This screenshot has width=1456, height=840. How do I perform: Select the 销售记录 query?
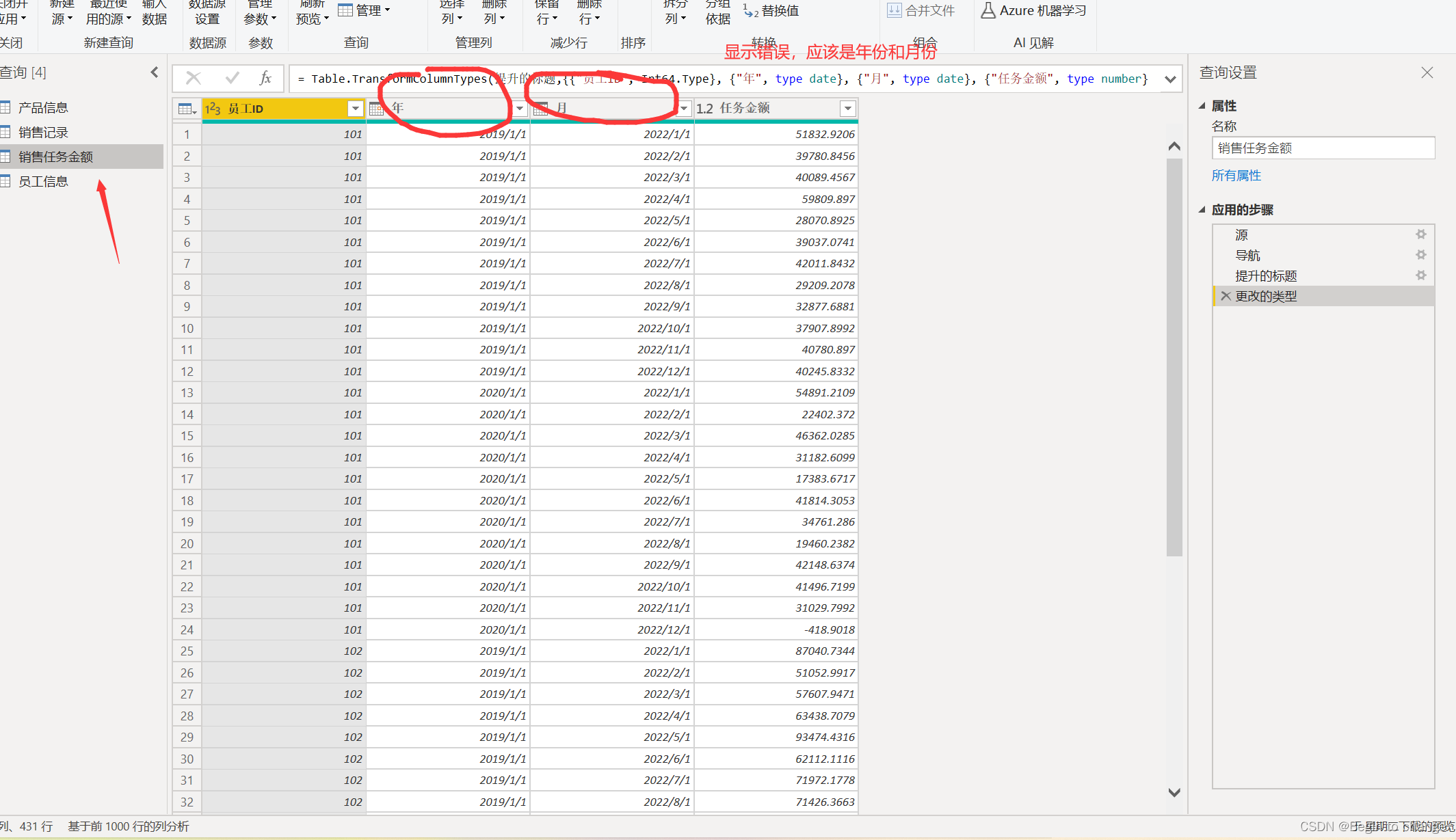point(43,132)
